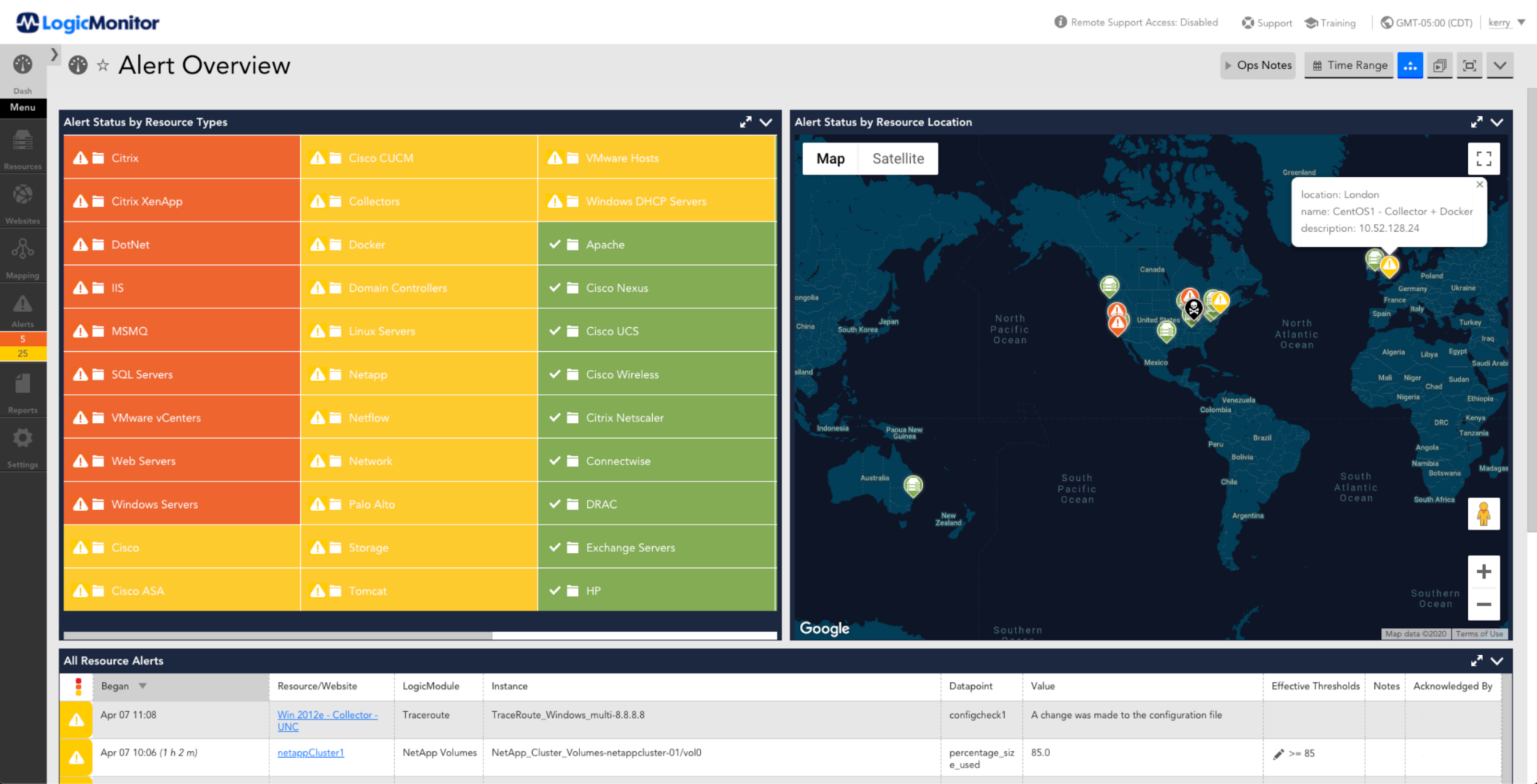Collapse the Alert Status by Resource Types panel
The image size is (1537, 784).
(x=766, y=122)
